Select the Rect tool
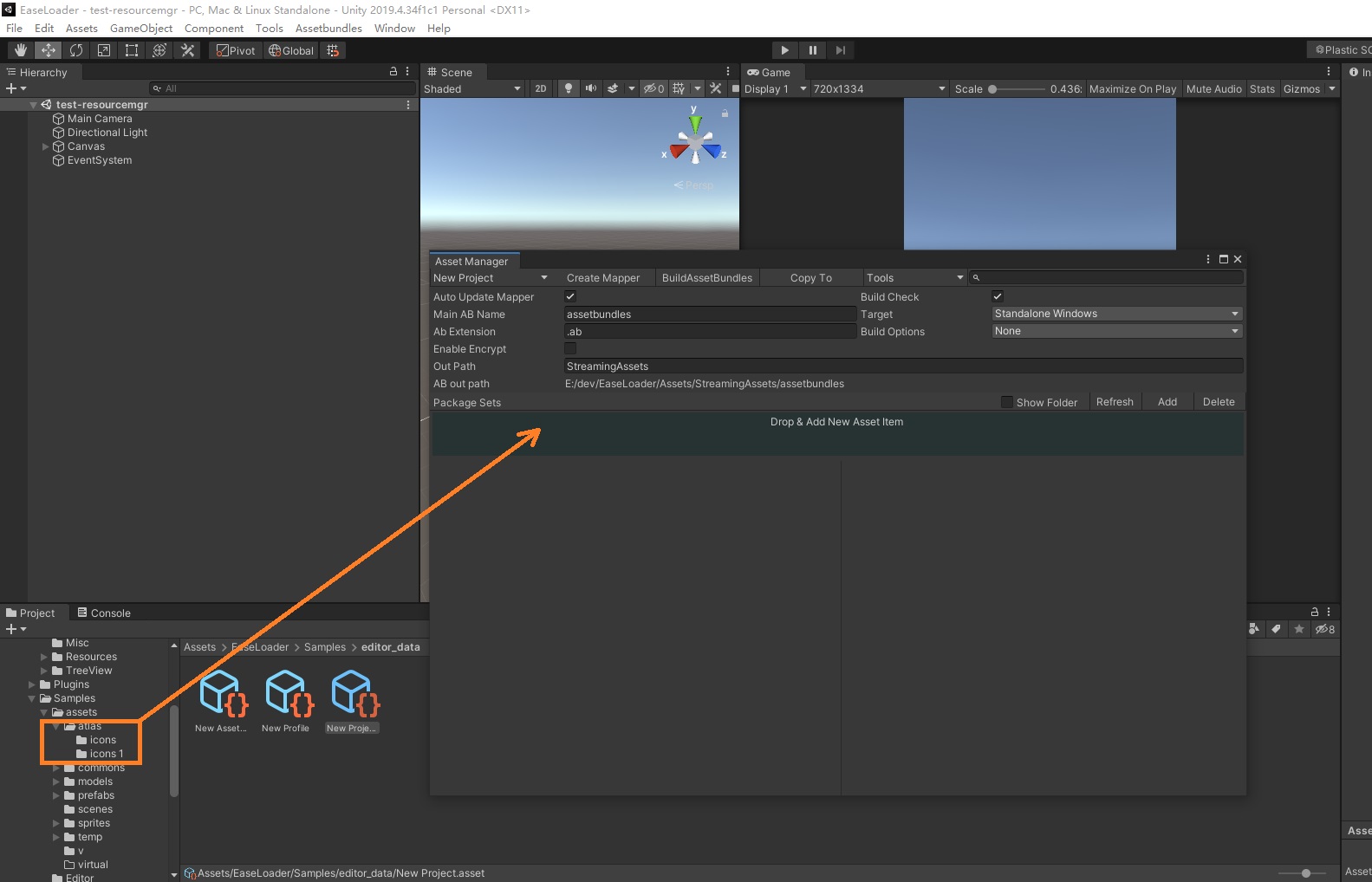The width and height of the screenshot is (1372, 882). click(x=131, y=50)
